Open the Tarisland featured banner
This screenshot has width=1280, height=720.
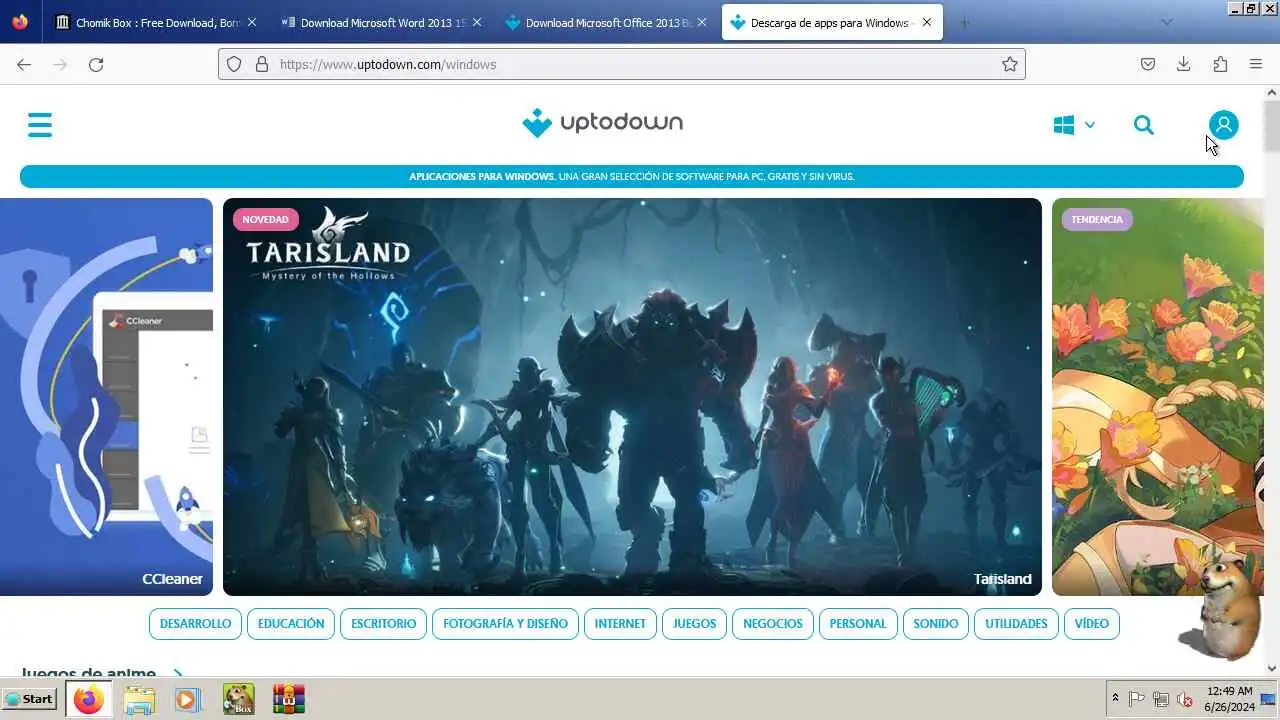coord(632,396)
